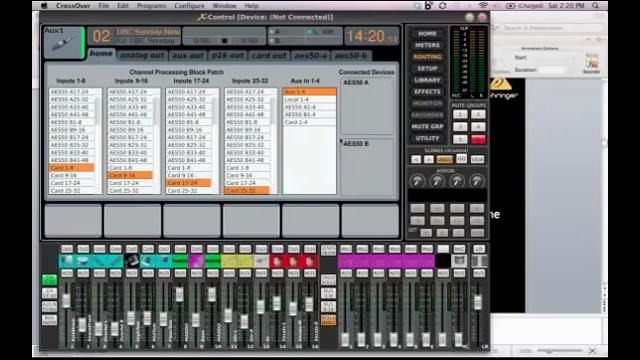Go to the previous scene with the back arrow

(x=416, y=159)
